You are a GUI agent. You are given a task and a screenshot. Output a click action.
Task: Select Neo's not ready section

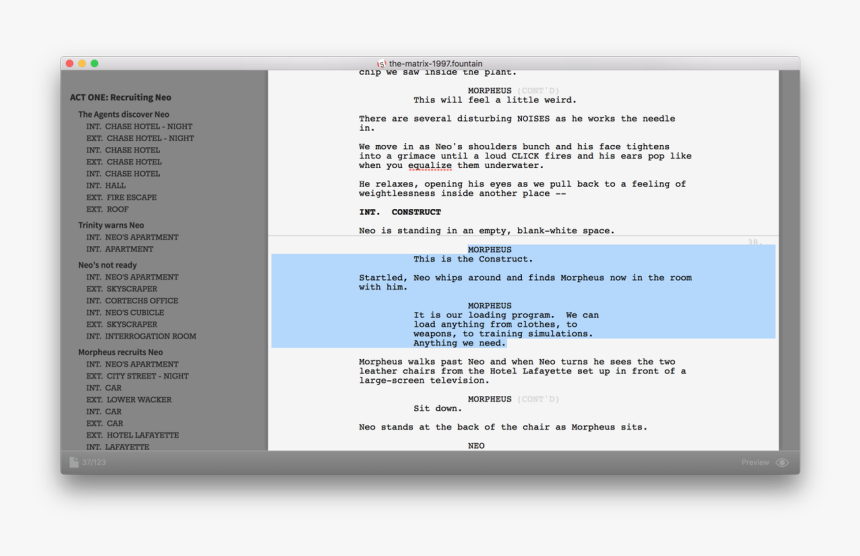tap(108, 265)
